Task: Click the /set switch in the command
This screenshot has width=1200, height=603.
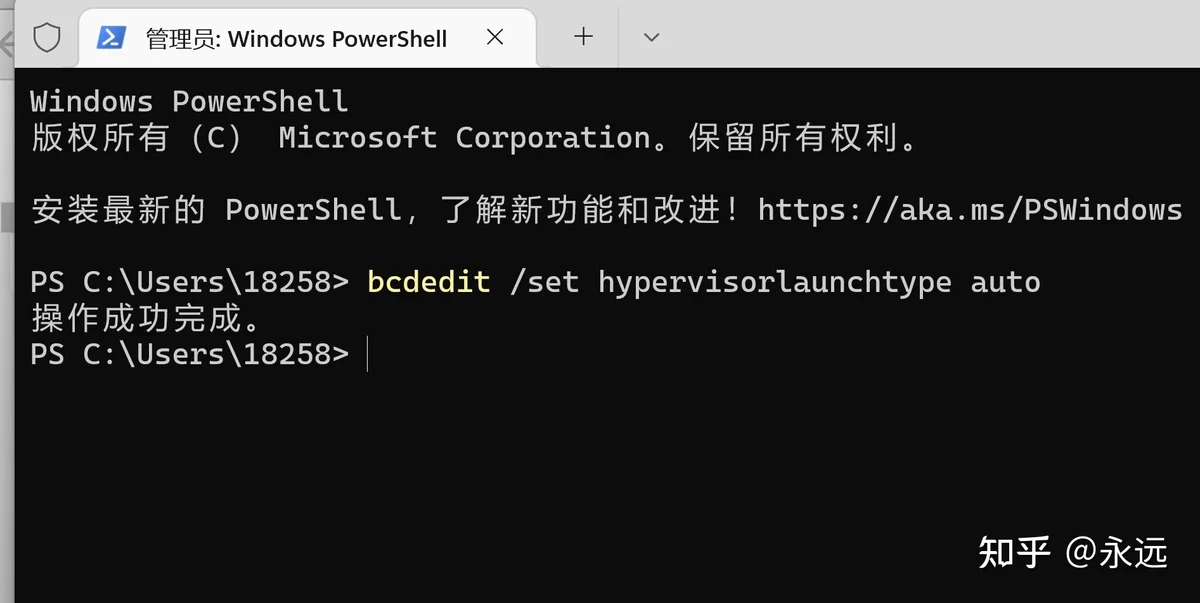Action: coord(544,283)
